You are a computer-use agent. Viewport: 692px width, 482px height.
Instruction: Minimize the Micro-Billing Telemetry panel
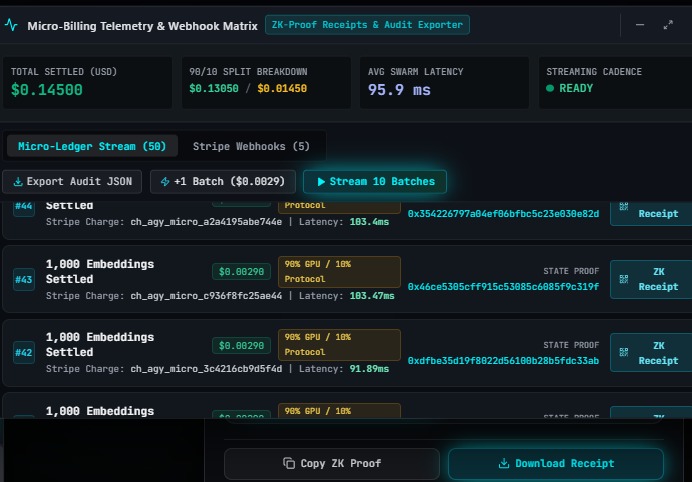[640, 25]
